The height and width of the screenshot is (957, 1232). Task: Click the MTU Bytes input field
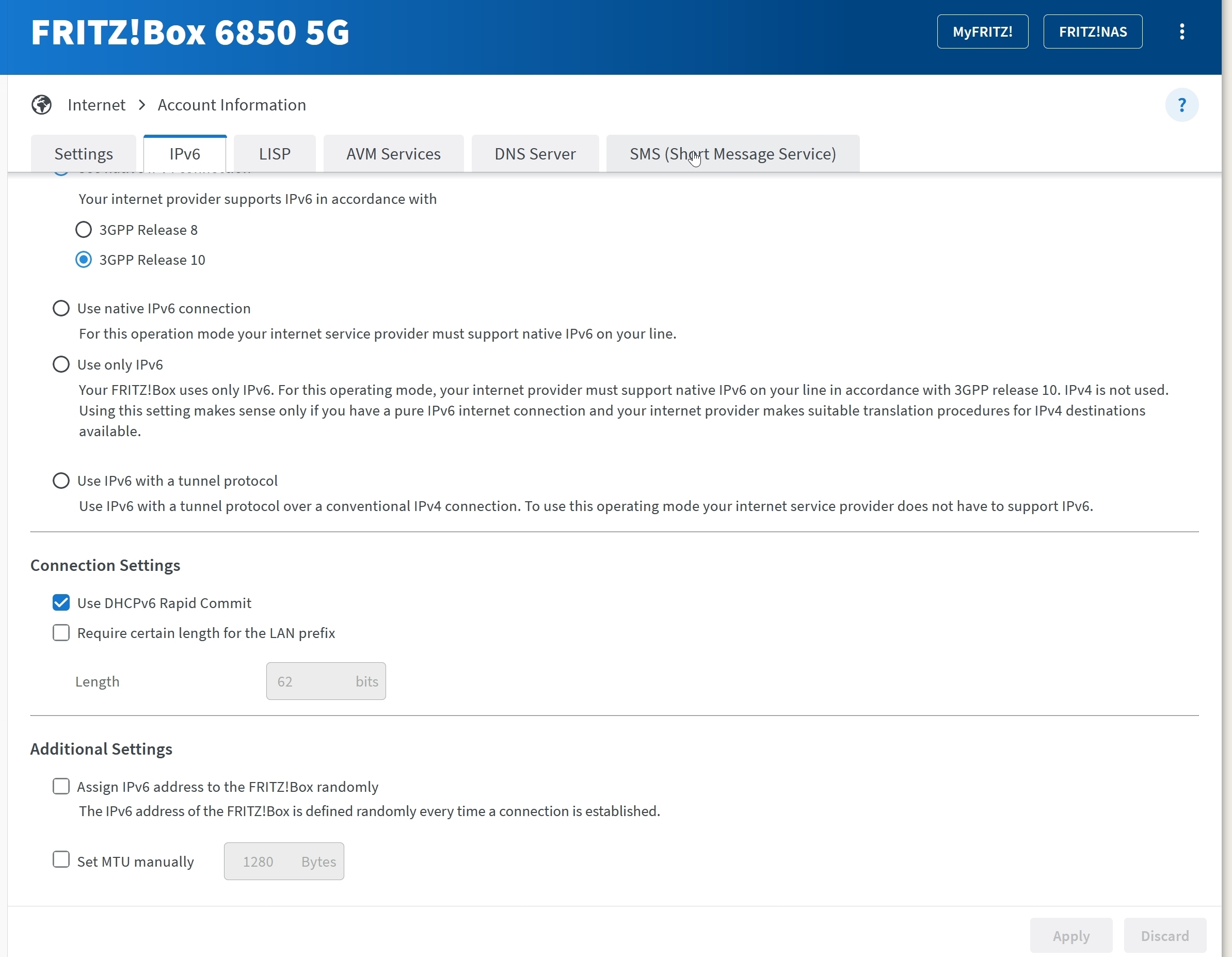(x=284, y=861)
